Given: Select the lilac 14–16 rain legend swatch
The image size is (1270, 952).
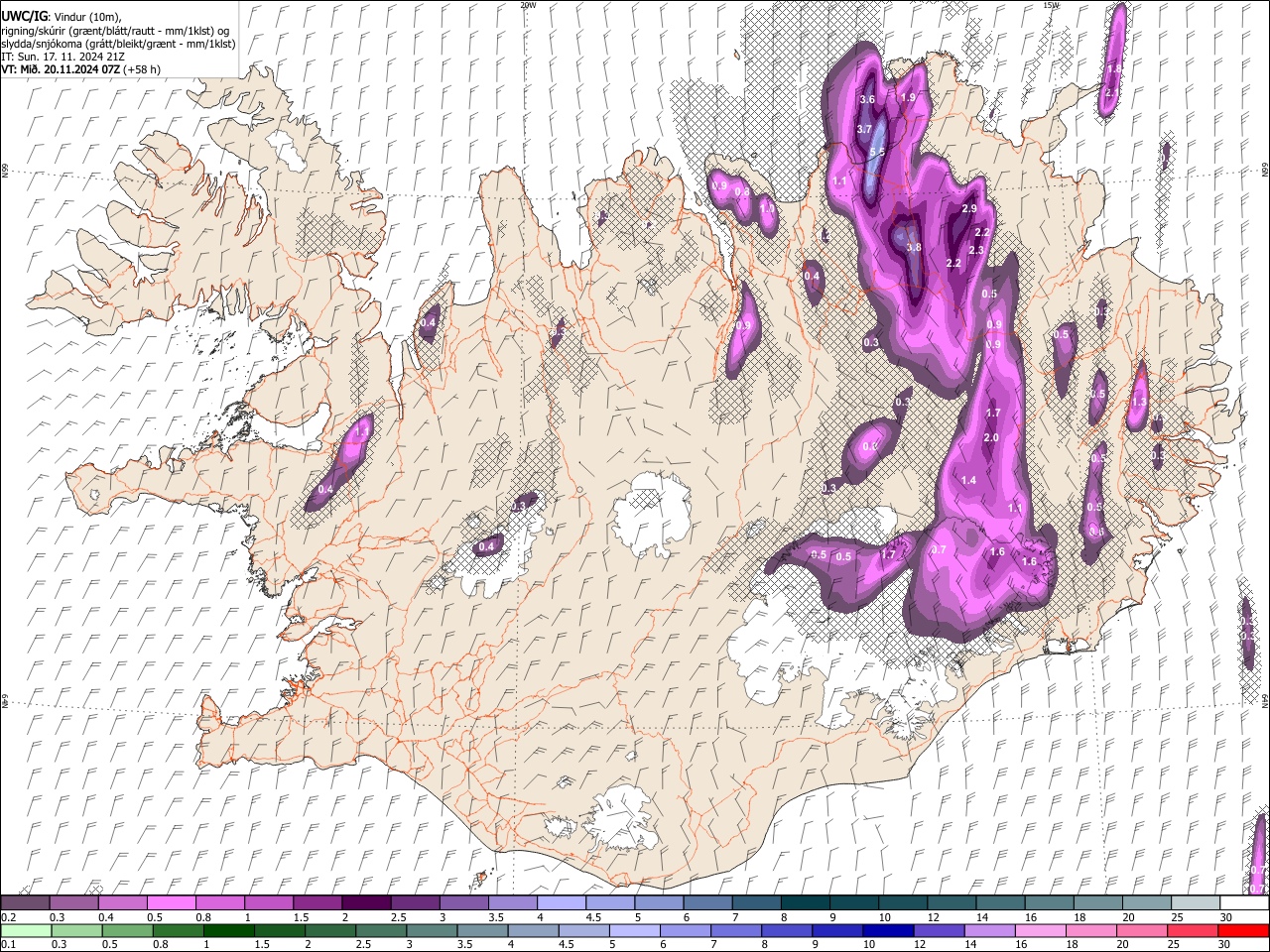Looking at the screenshot, I should point(989,930).
